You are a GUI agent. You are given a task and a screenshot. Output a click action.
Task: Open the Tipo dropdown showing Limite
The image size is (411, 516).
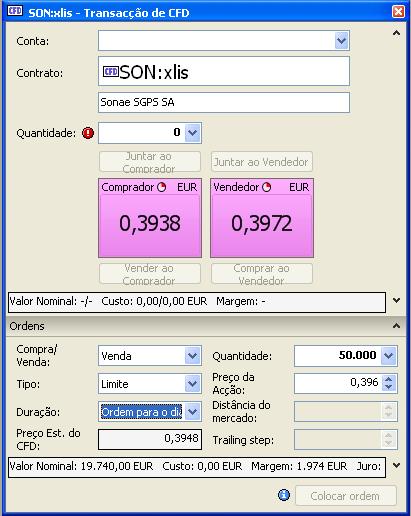click(193, 384)
